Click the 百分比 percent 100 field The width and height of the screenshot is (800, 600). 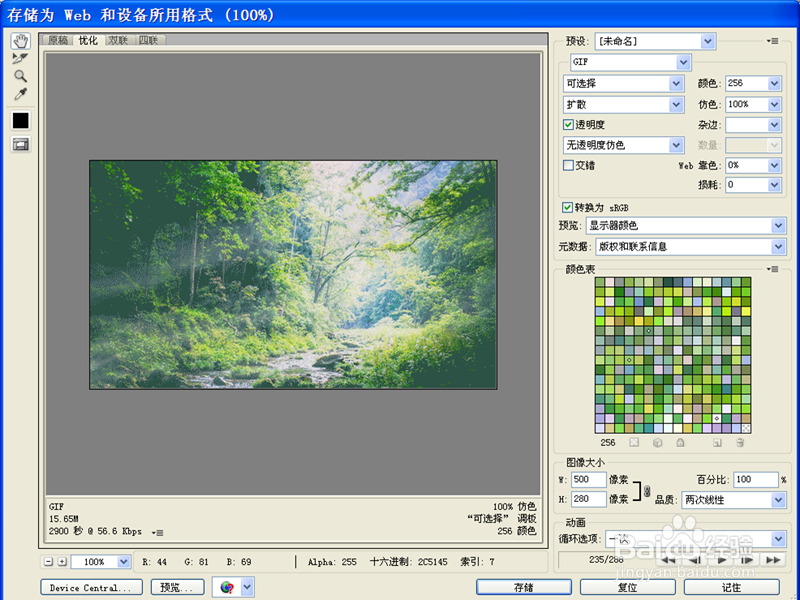756,480
